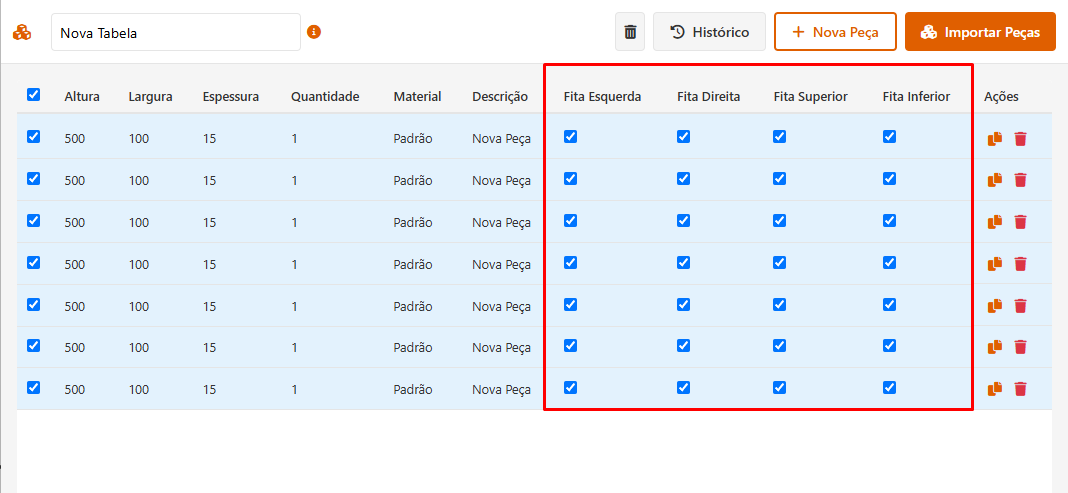Click the orange info icon beside table name
Viewport: 1068px width, 493px height.
[314, 32]
